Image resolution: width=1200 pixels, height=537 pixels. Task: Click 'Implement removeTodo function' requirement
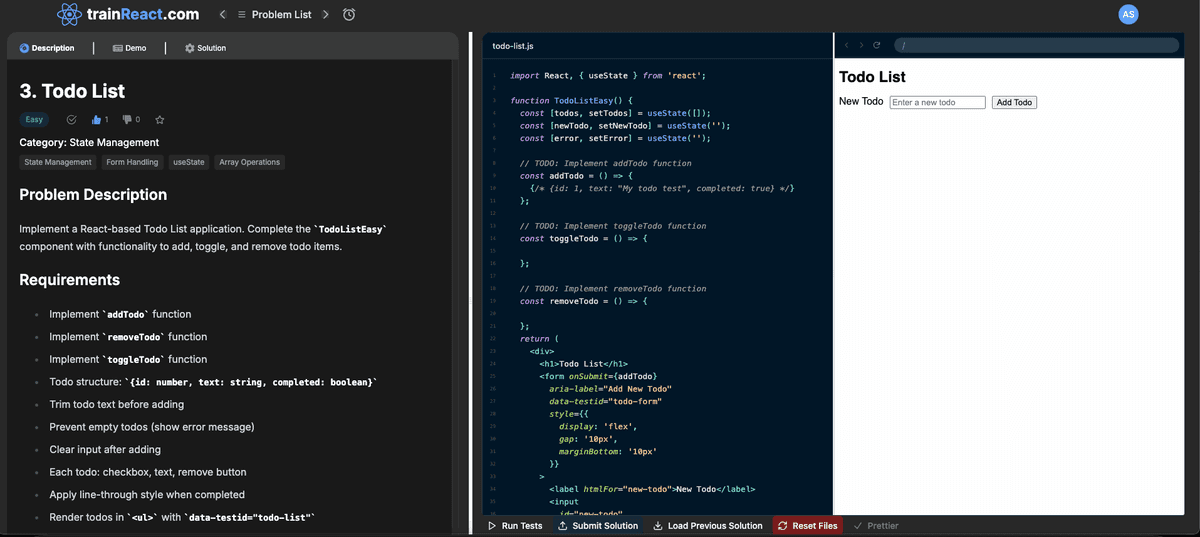coord(128,337)
